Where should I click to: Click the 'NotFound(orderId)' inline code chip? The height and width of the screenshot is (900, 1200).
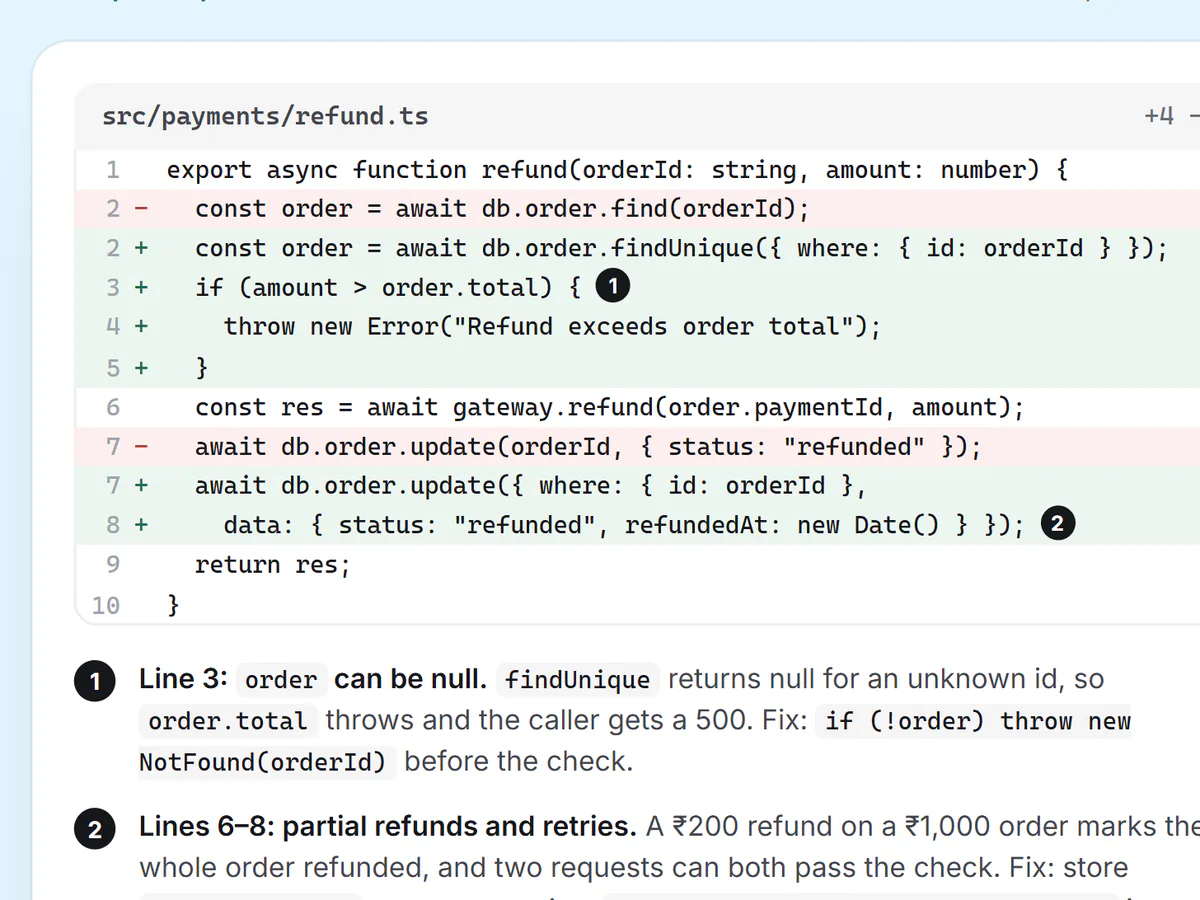[267, 762]
